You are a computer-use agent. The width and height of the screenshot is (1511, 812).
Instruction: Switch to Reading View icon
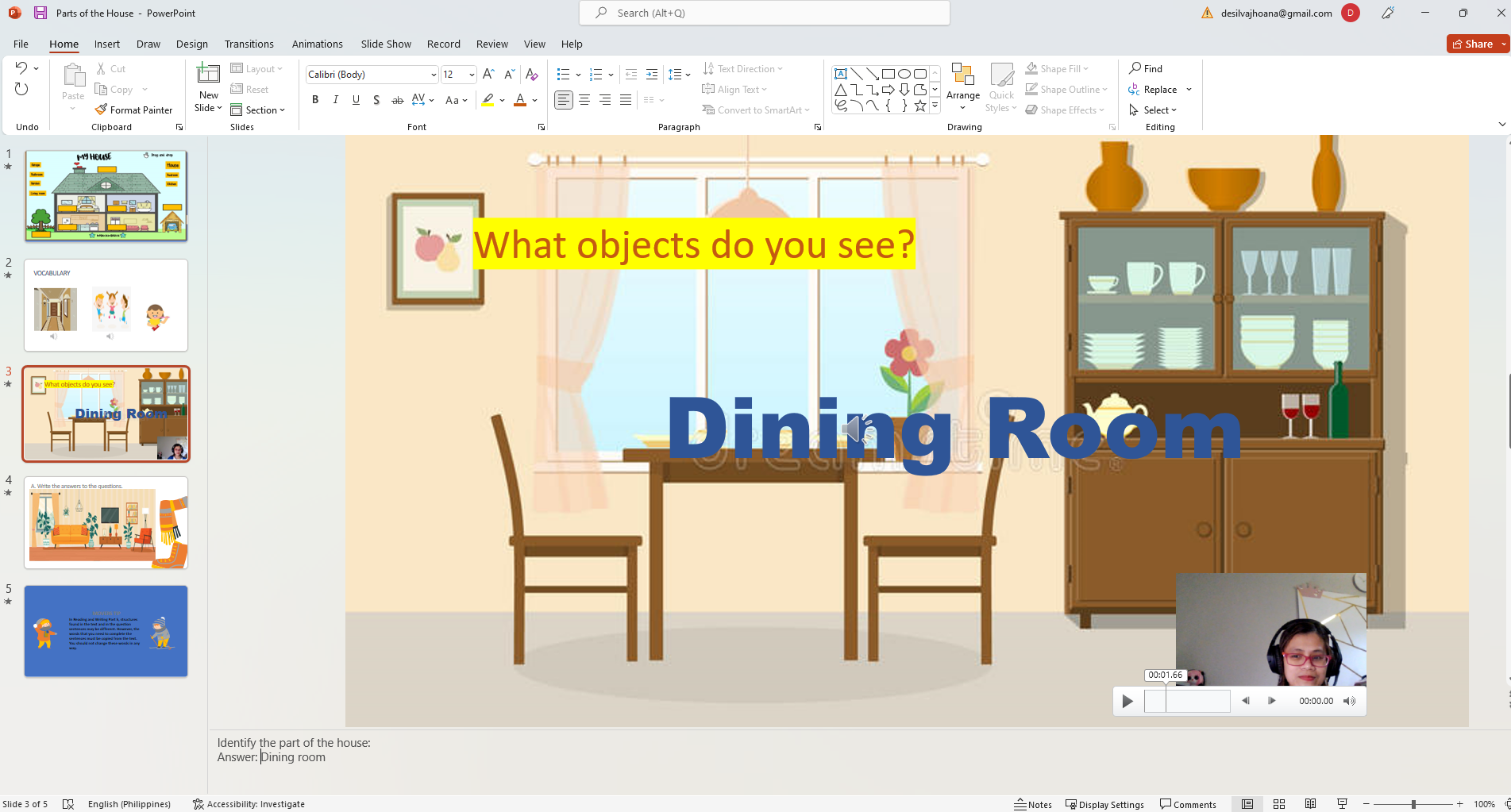pyautogui.click(x=1311, y=804)
